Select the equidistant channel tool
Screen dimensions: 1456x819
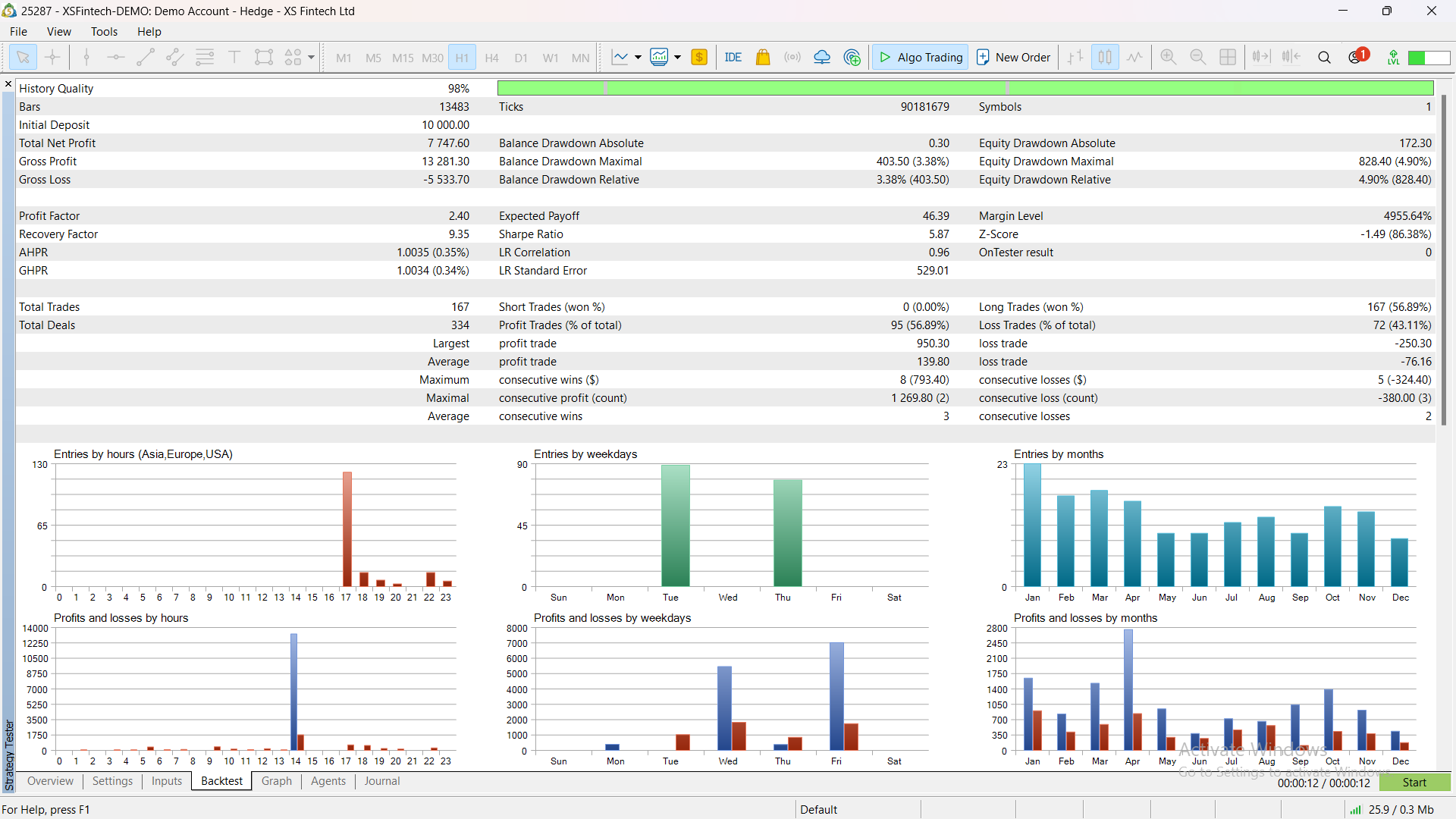pyautogui.click(x=175, y=57)
